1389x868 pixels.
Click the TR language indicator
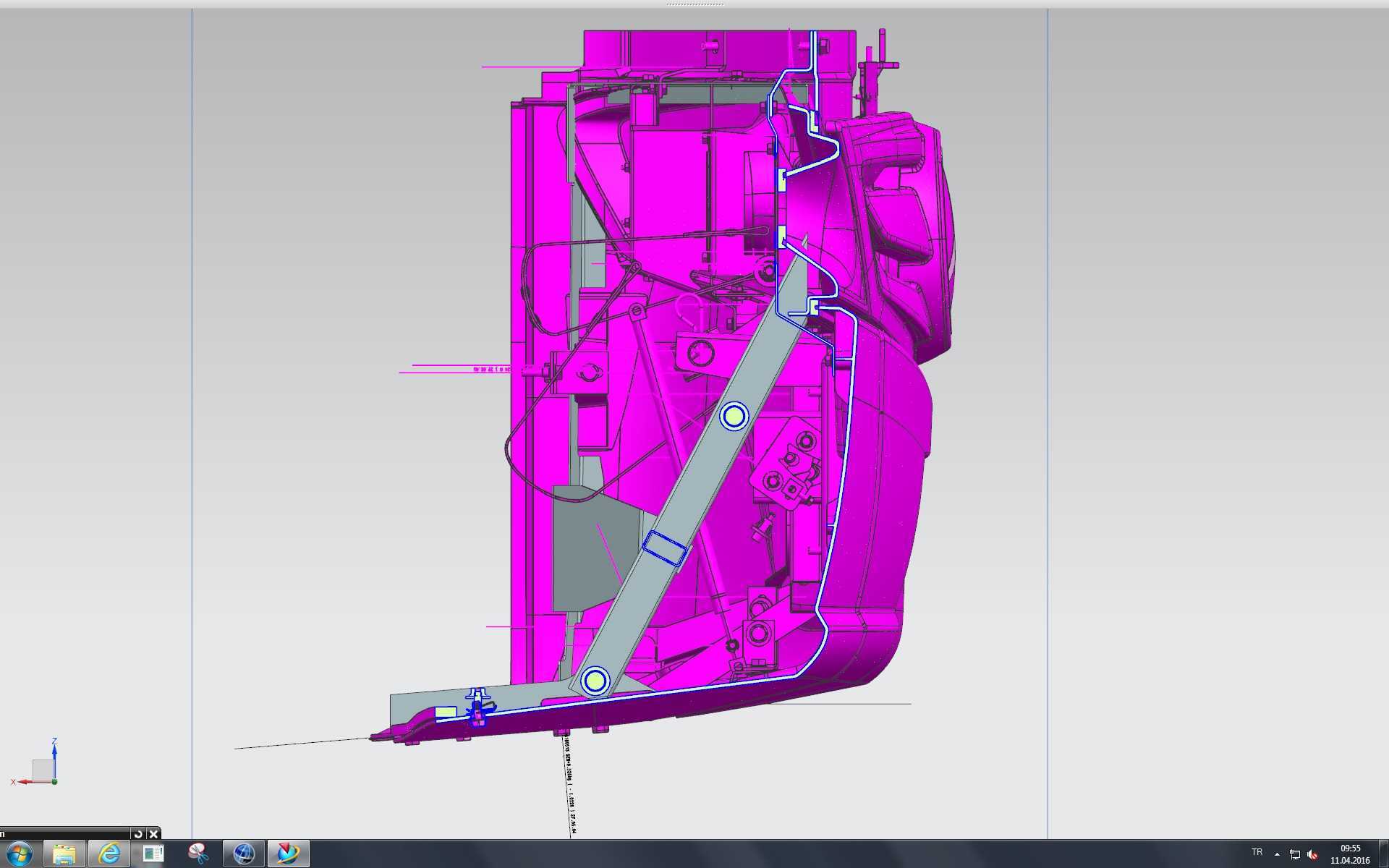point(1257,852)
